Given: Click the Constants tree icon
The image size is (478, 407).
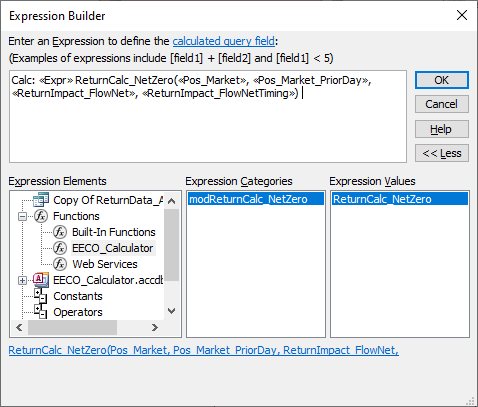Looking at the screenshot, I should click(x=40, y=296).
